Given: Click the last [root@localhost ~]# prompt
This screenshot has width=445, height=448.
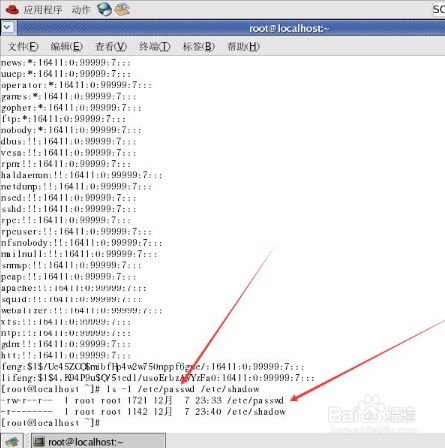Looking at the screenshot, I should click(x=50, y=423).
